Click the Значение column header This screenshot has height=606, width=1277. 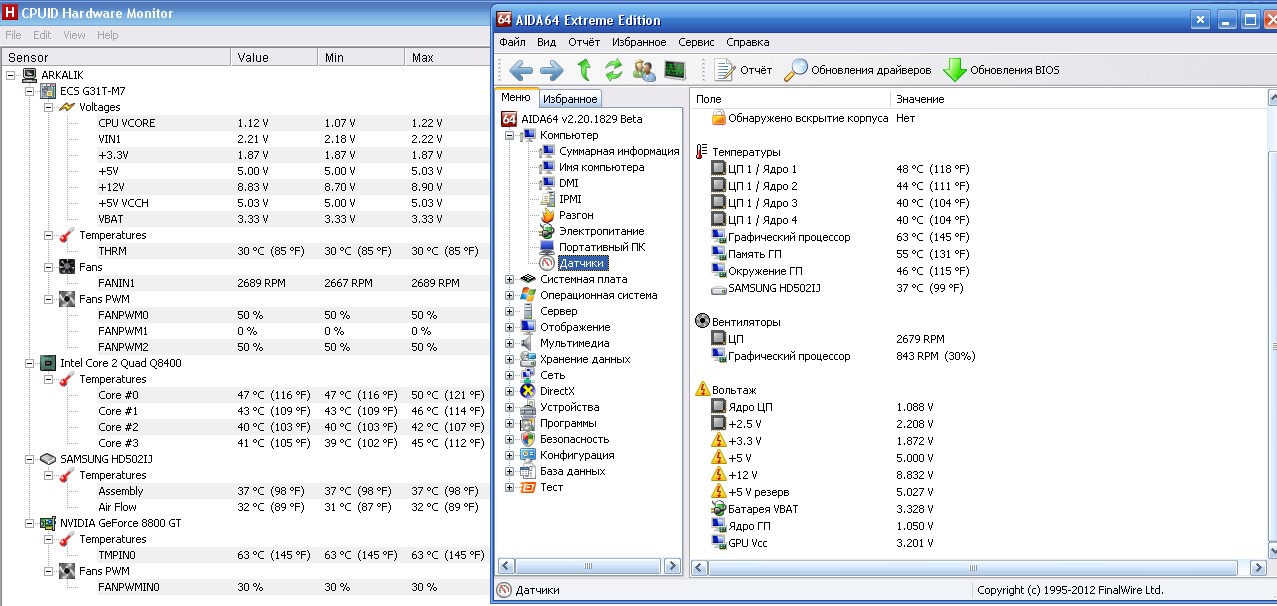pyautogui.click(x=1078, y=99)
